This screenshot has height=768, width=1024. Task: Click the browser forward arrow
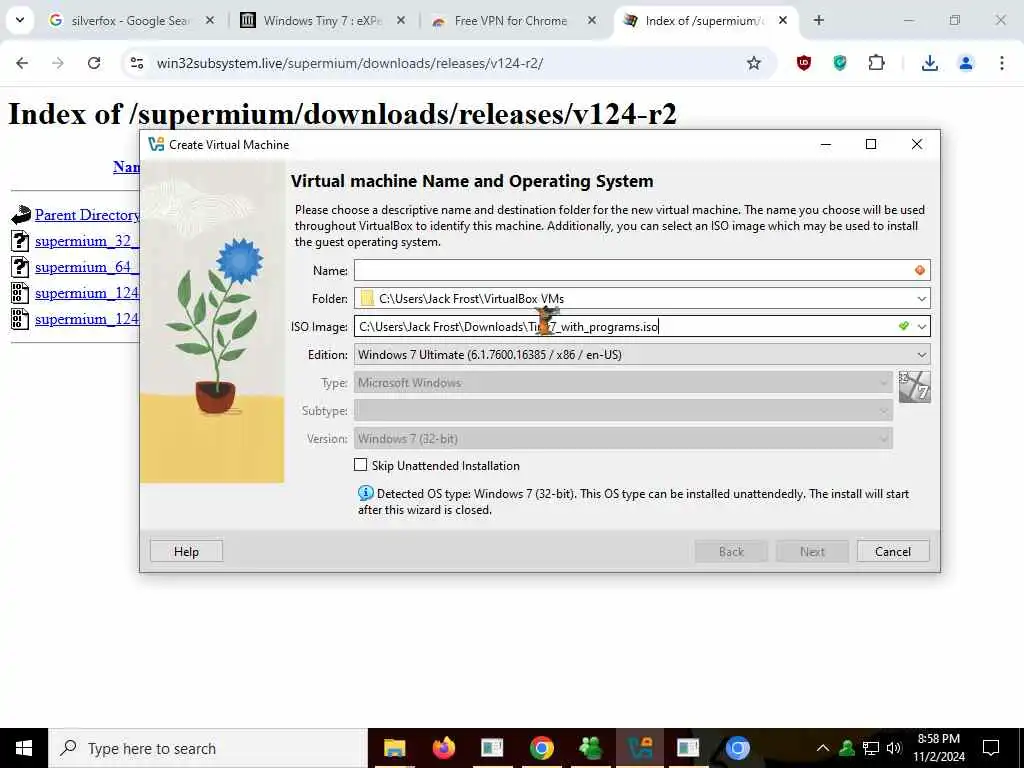click(x=58, y=63)
